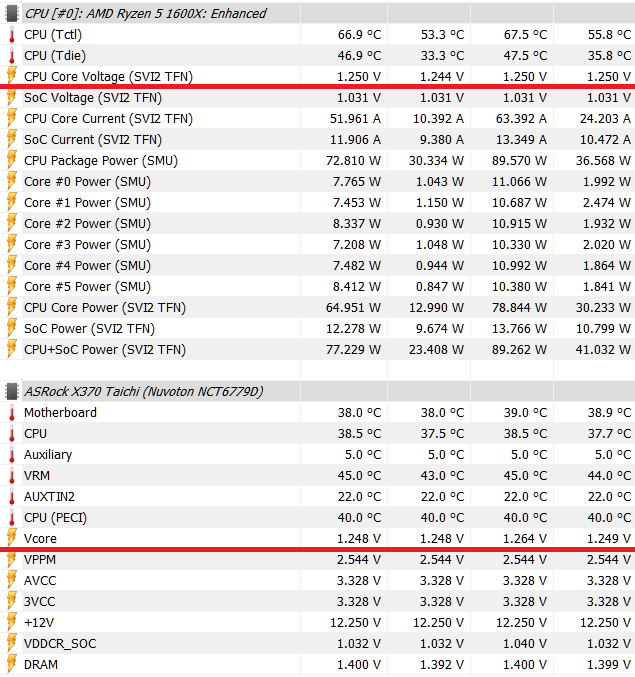Screen dimensions: 635x677
Task: Click the 63.392 A maximum CPU Core Current
Action: 521,119
